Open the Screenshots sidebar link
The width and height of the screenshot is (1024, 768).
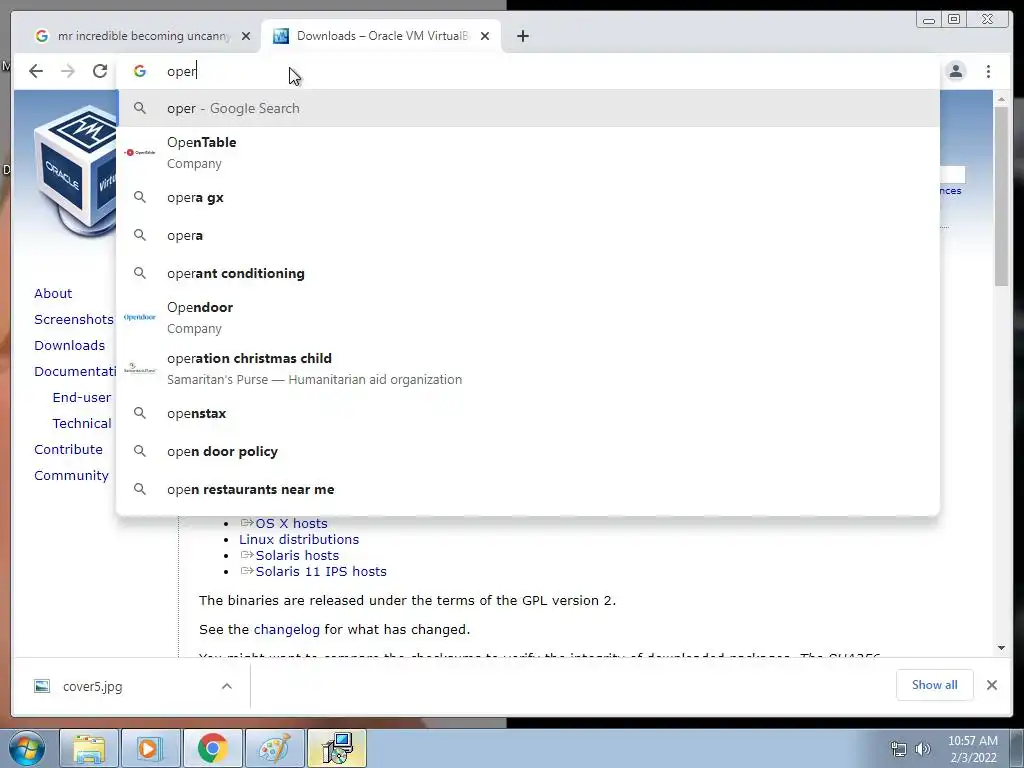(x=74, y=319)
